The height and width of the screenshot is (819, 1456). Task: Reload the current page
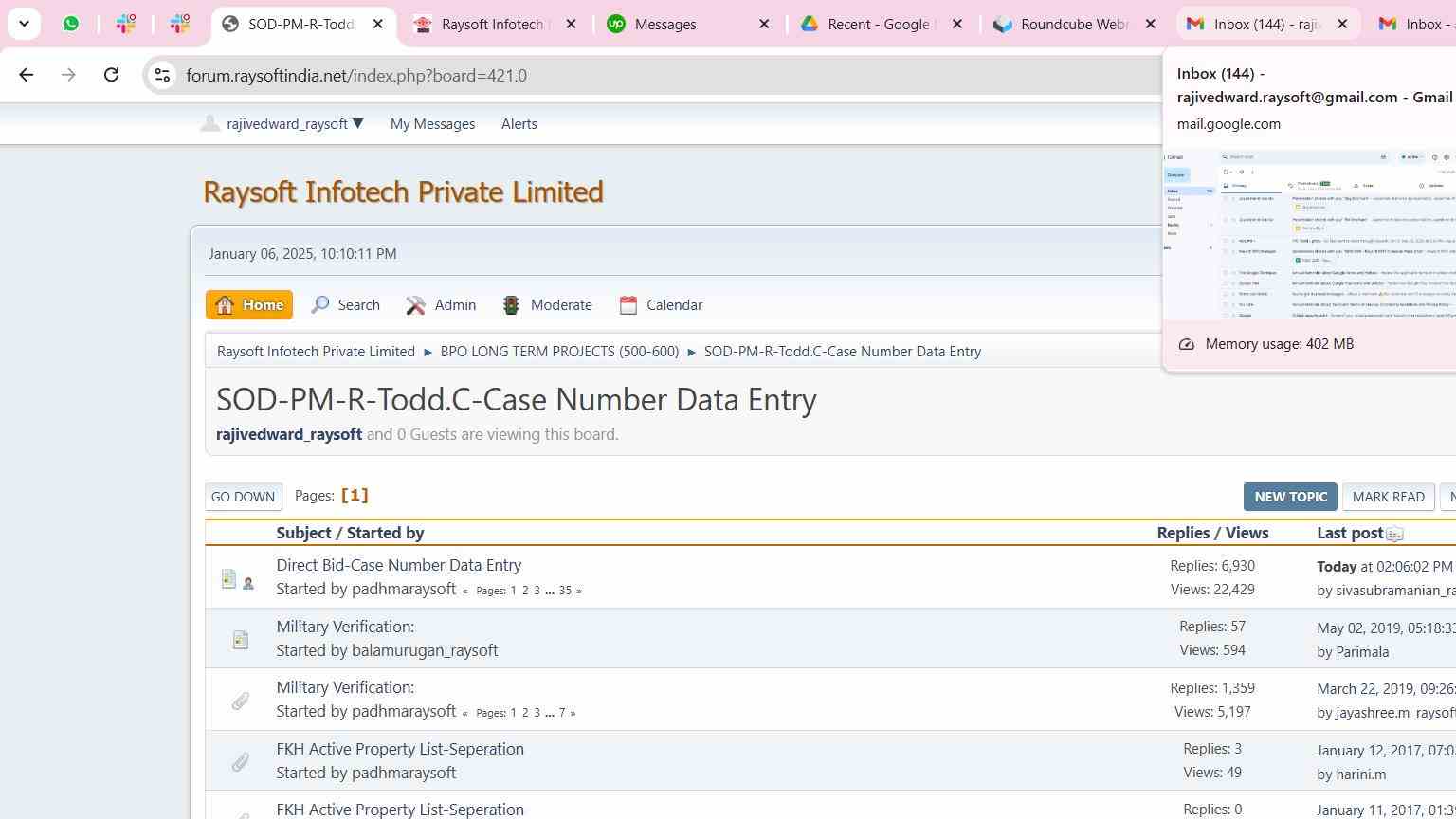tap(111, 75)
